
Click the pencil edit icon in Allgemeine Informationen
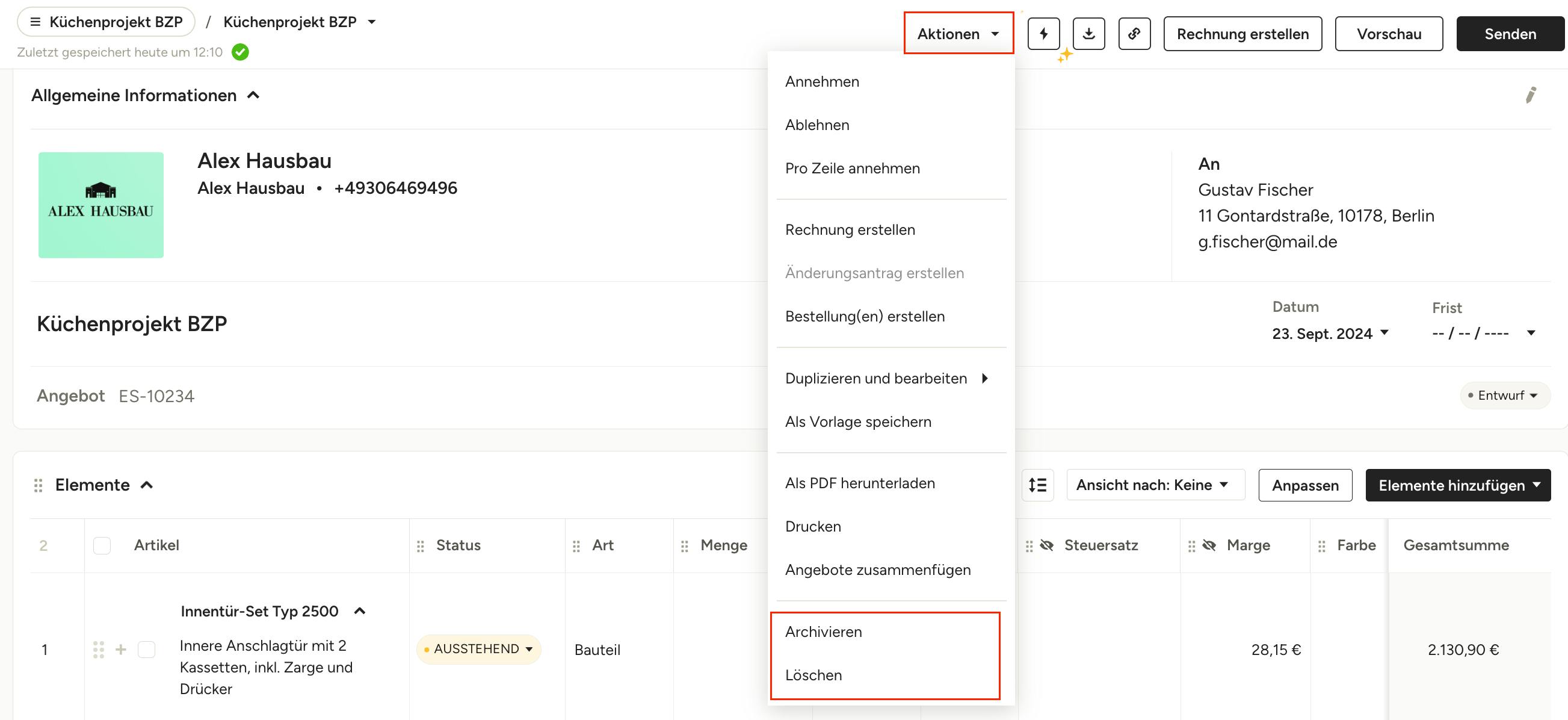[x=1530, y=95]
